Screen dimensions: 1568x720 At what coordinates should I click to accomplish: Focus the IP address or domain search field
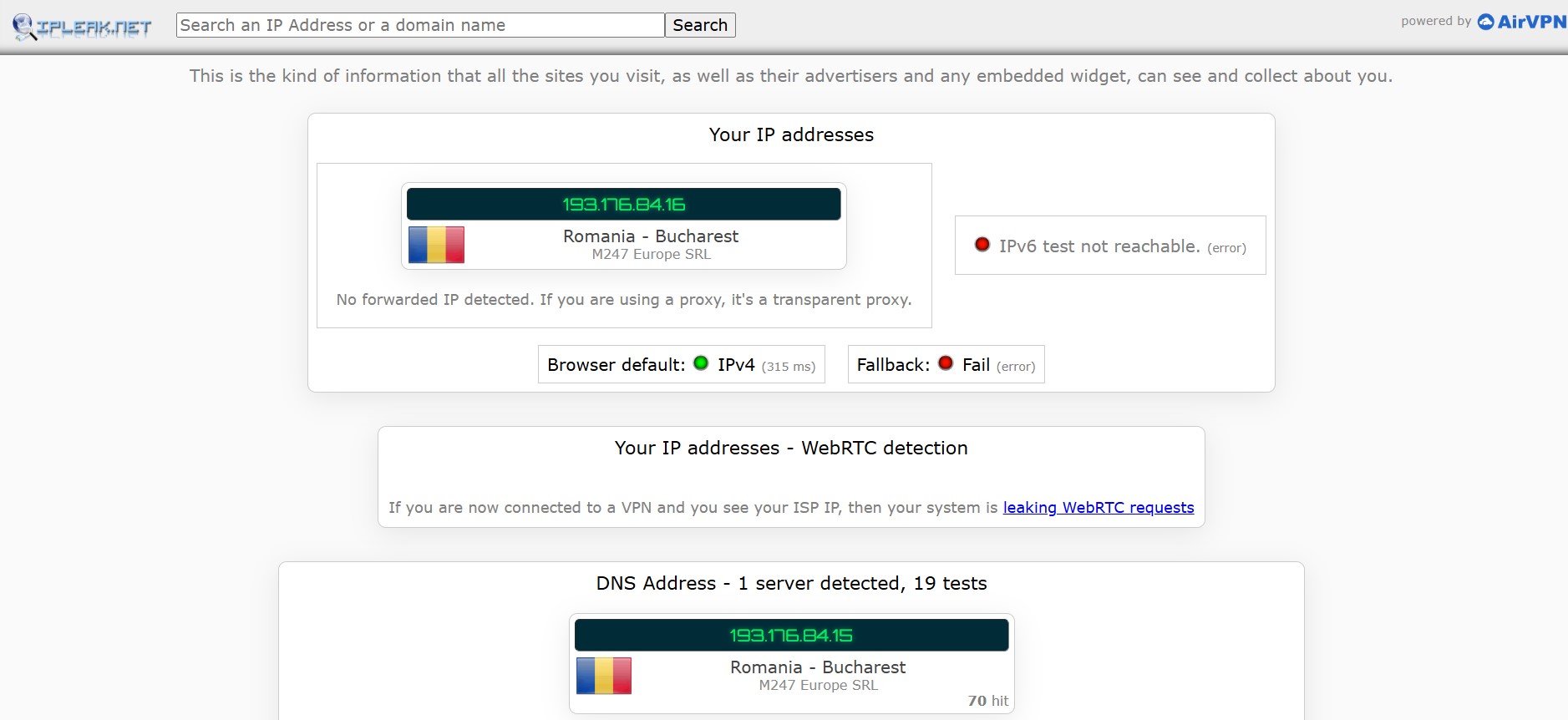tap(420, 25)
